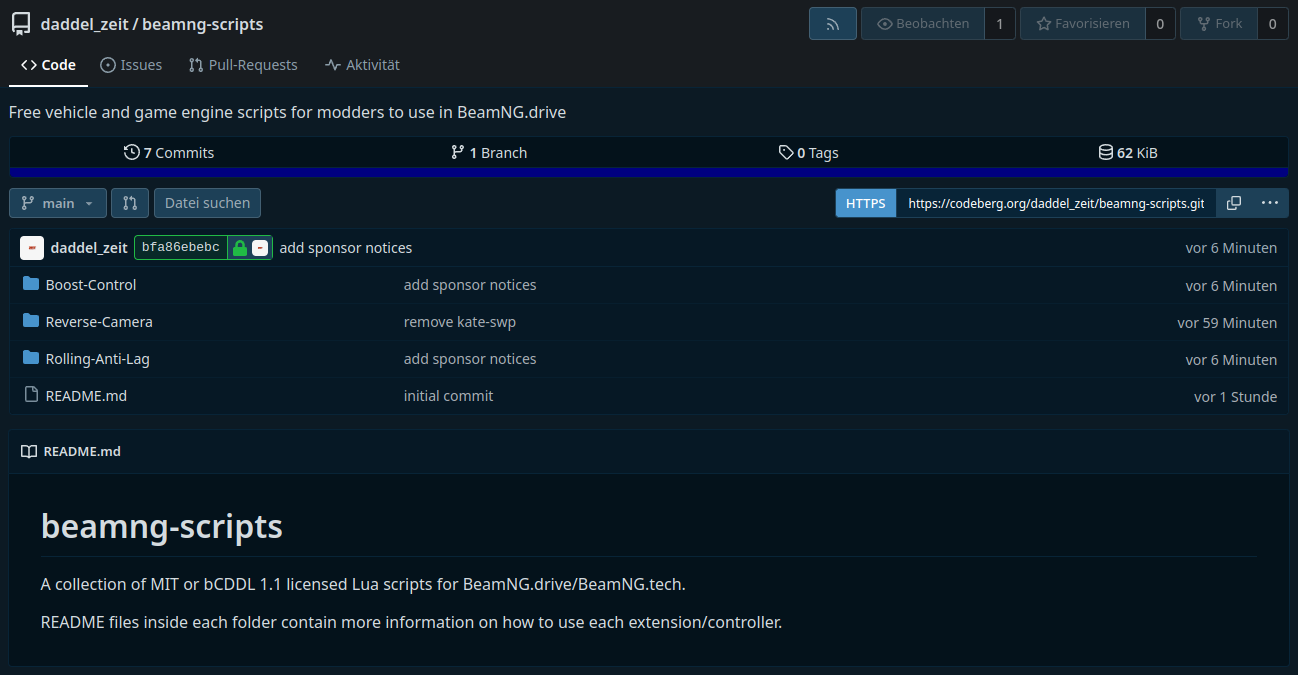The image size is (1298, 675).
Task: Open README.md in the file list
Action: tap(86, 396)
